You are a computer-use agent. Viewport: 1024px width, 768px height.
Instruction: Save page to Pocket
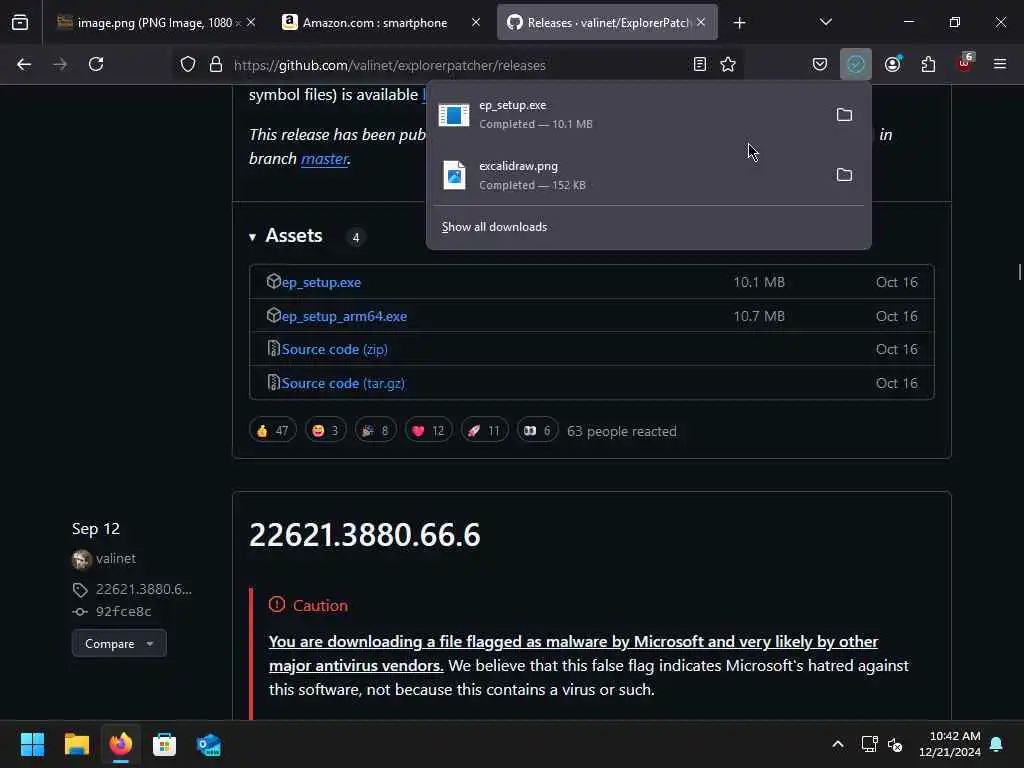click(820, 64)
